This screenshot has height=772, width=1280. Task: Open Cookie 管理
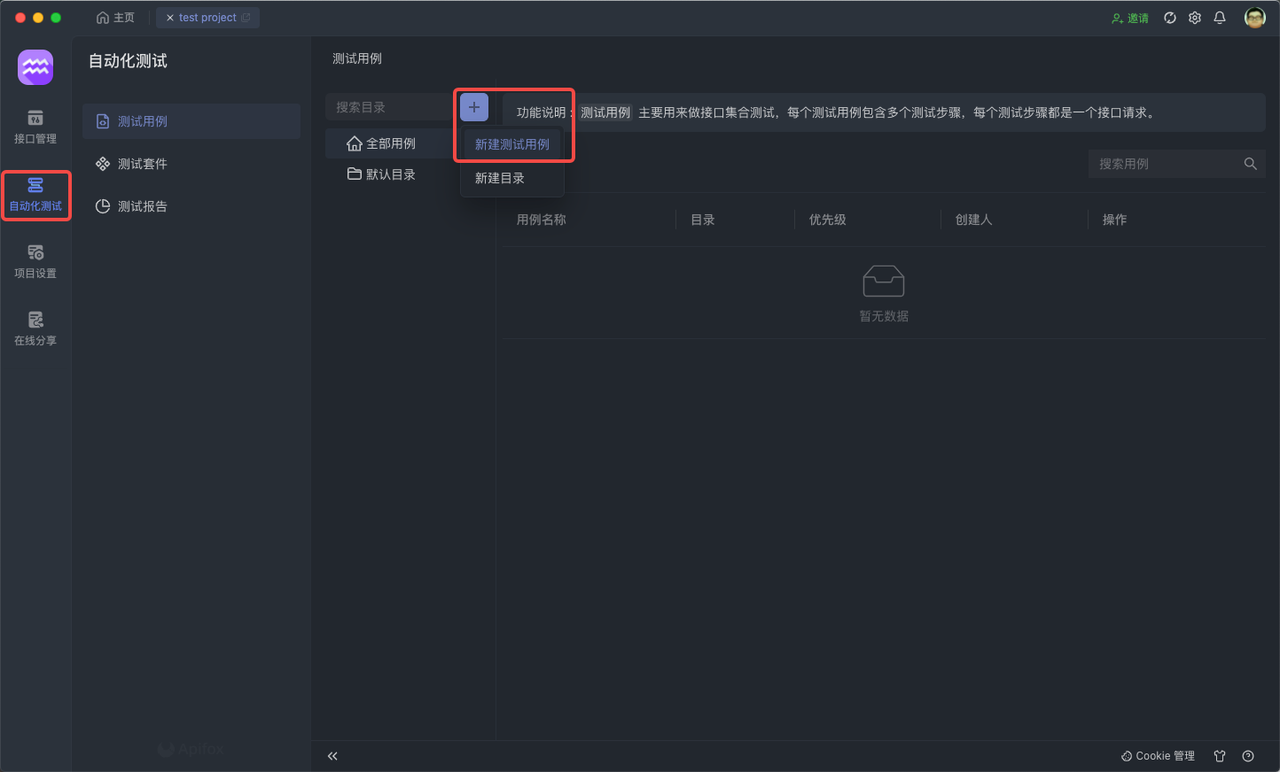(1158, 756)
